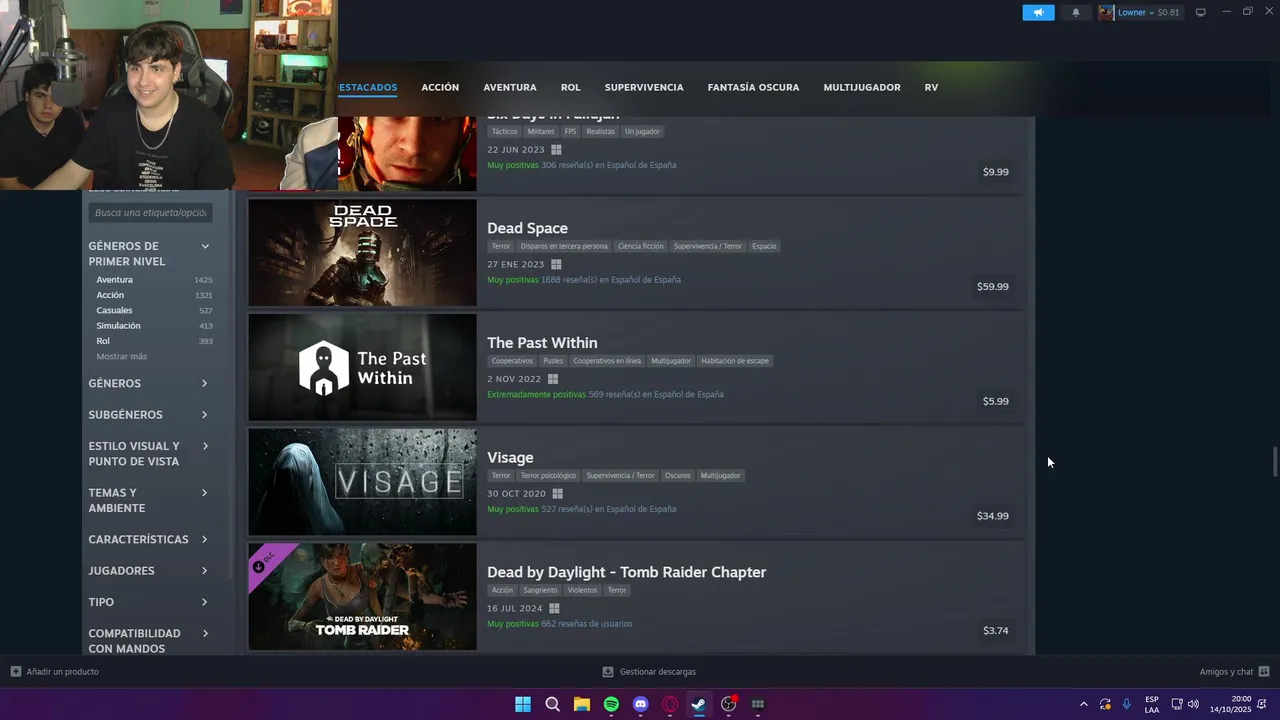The width and height of the screenshot is (1280, 720).
Task: Select the ROL category tab
Action: [x=570, y=87]
